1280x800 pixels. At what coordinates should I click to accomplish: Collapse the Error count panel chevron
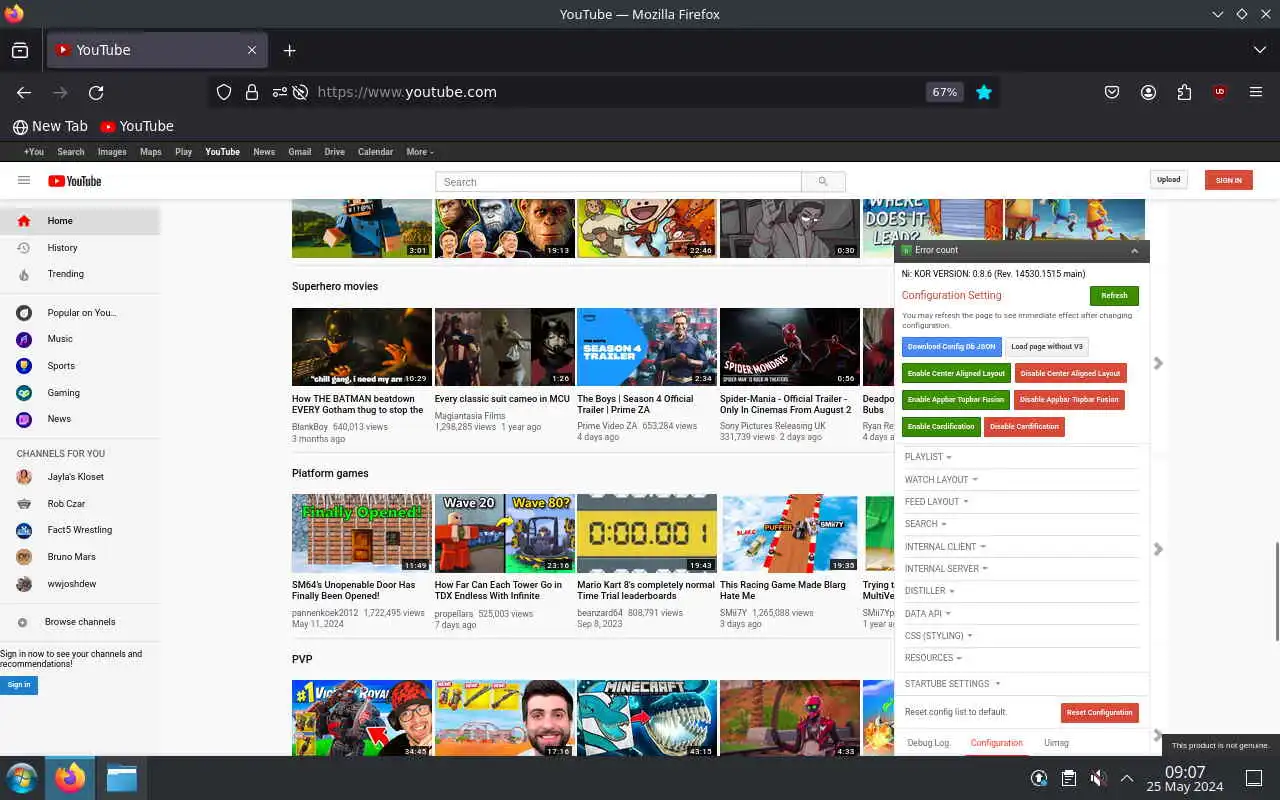(1134, 251)
